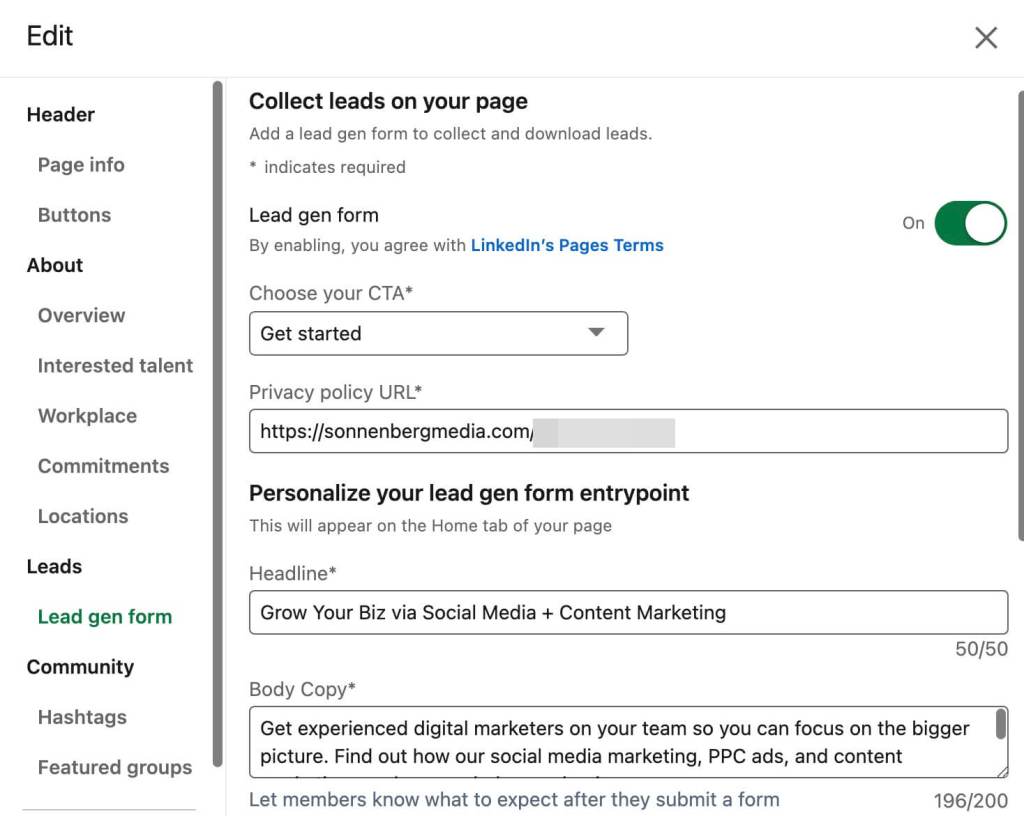Navigate to the Workplace section
The height and width of the screenshot is (816, 1024).
point(87,416)
